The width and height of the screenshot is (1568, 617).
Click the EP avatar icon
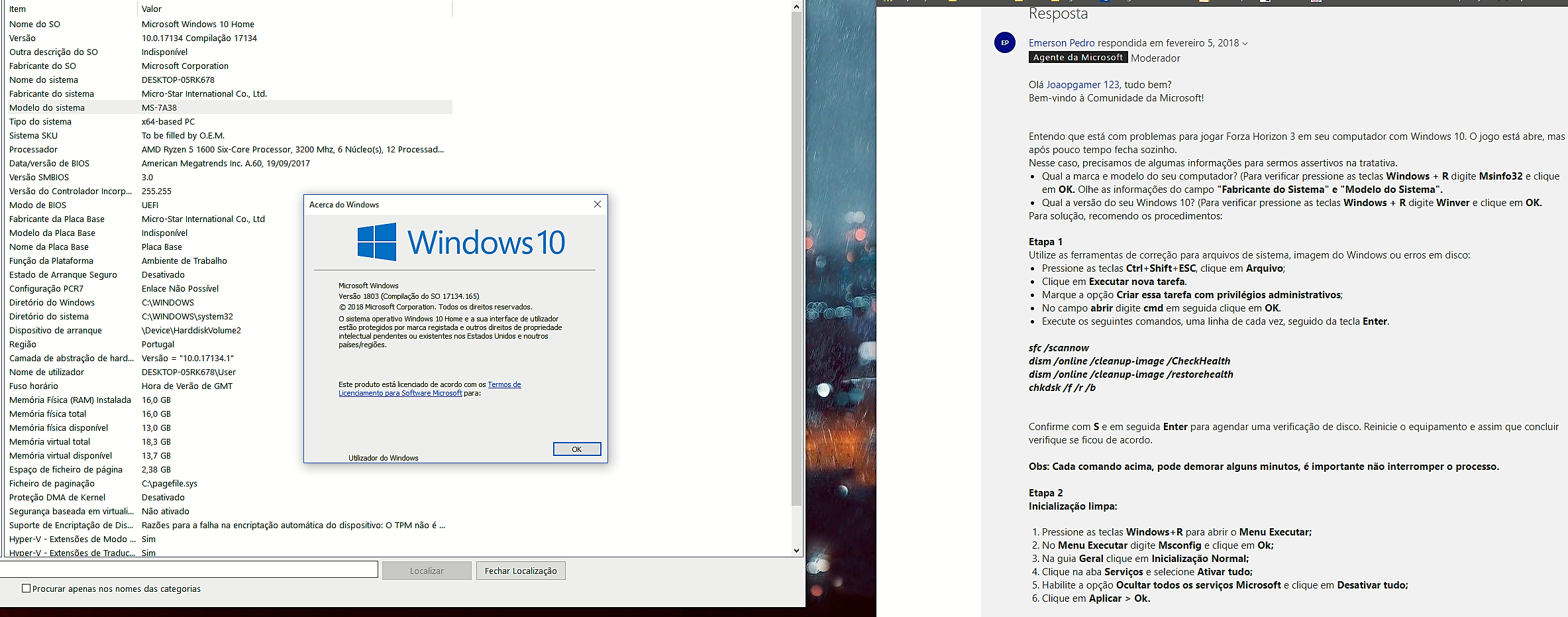pyautogui.click(x=1005, y=42)
